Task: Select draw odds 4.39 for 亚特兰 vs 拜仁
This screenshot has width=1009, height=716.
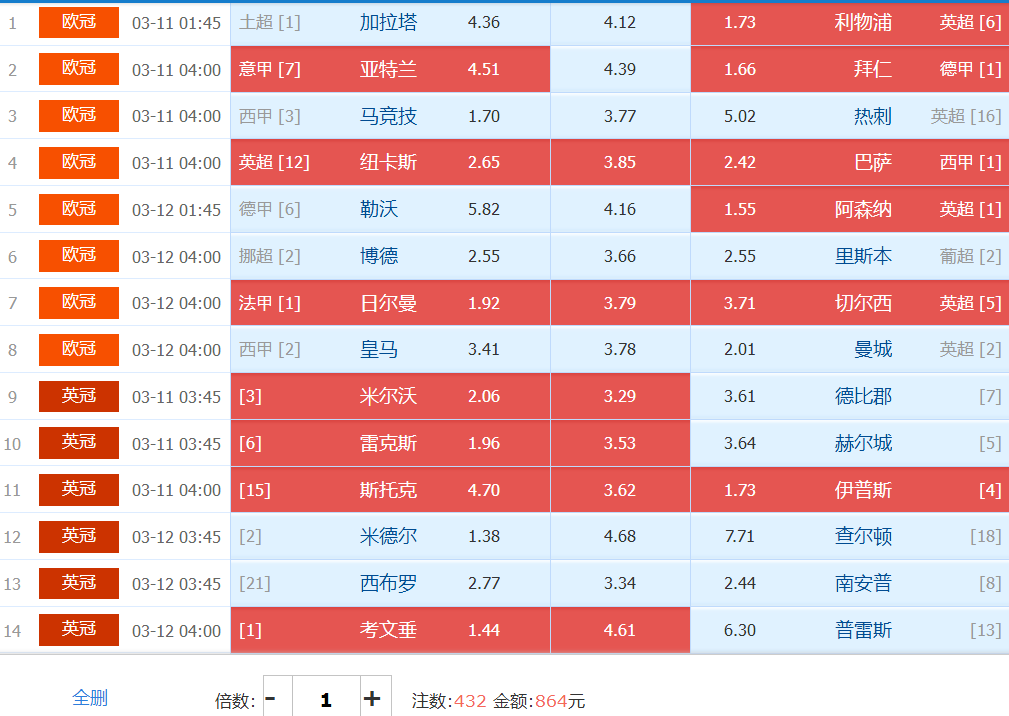Action: coord(620,69)
